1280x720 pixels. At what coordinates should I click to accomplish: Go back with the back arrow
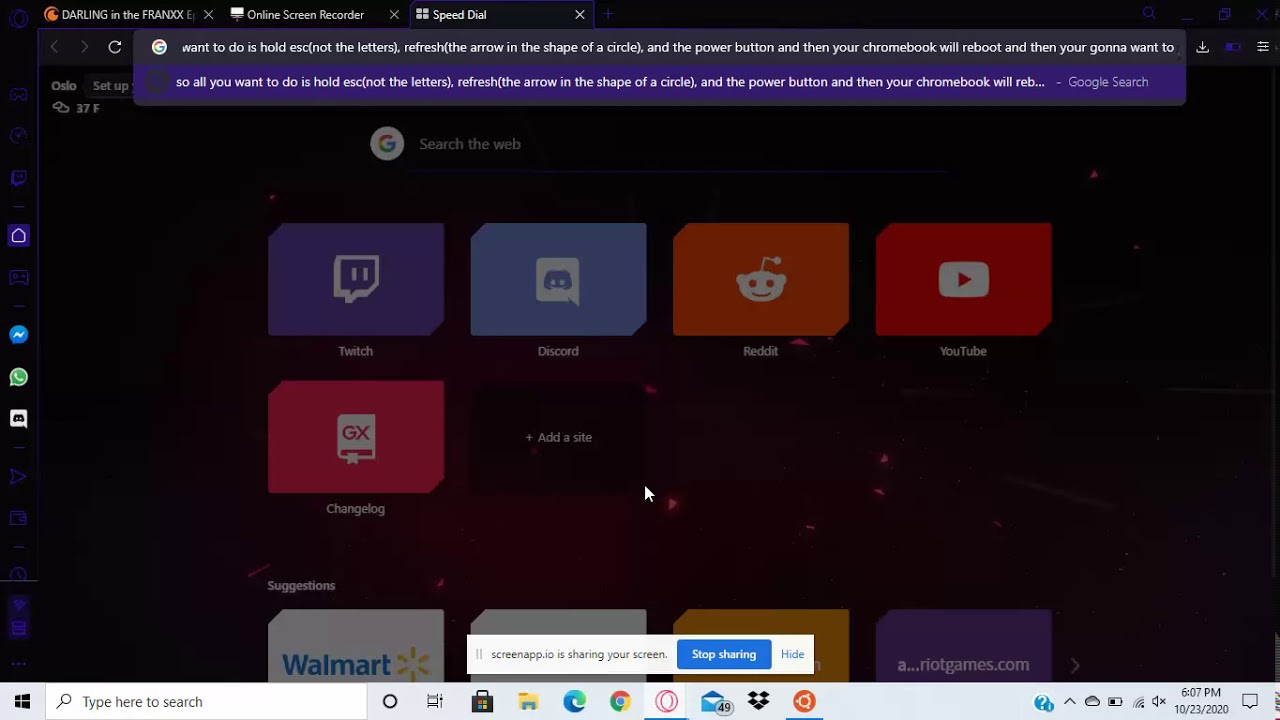pos(54,47)
